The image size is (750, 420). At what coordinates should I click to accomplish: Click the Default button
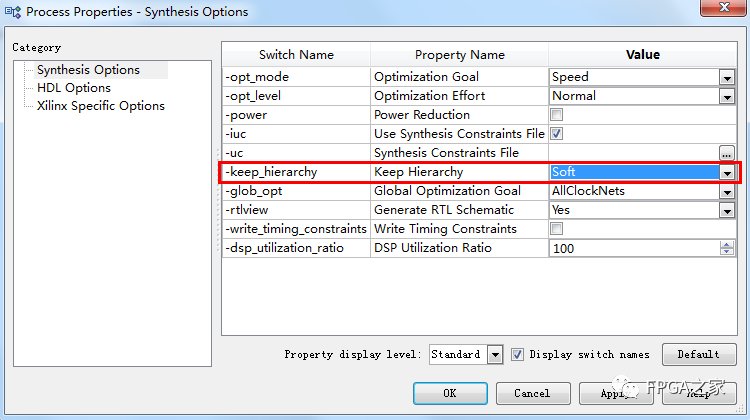[698, 354]
